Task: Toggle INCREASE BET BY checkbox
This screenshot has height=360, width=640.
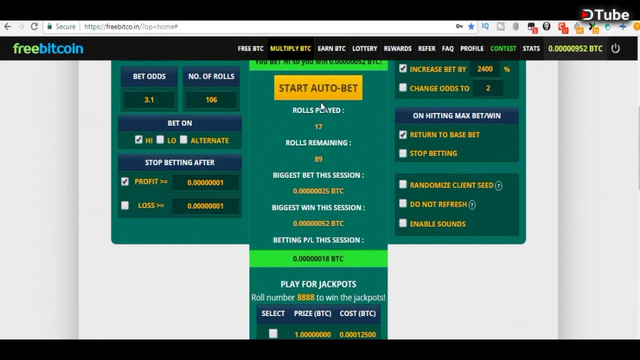Action: [x=403, y=68]
